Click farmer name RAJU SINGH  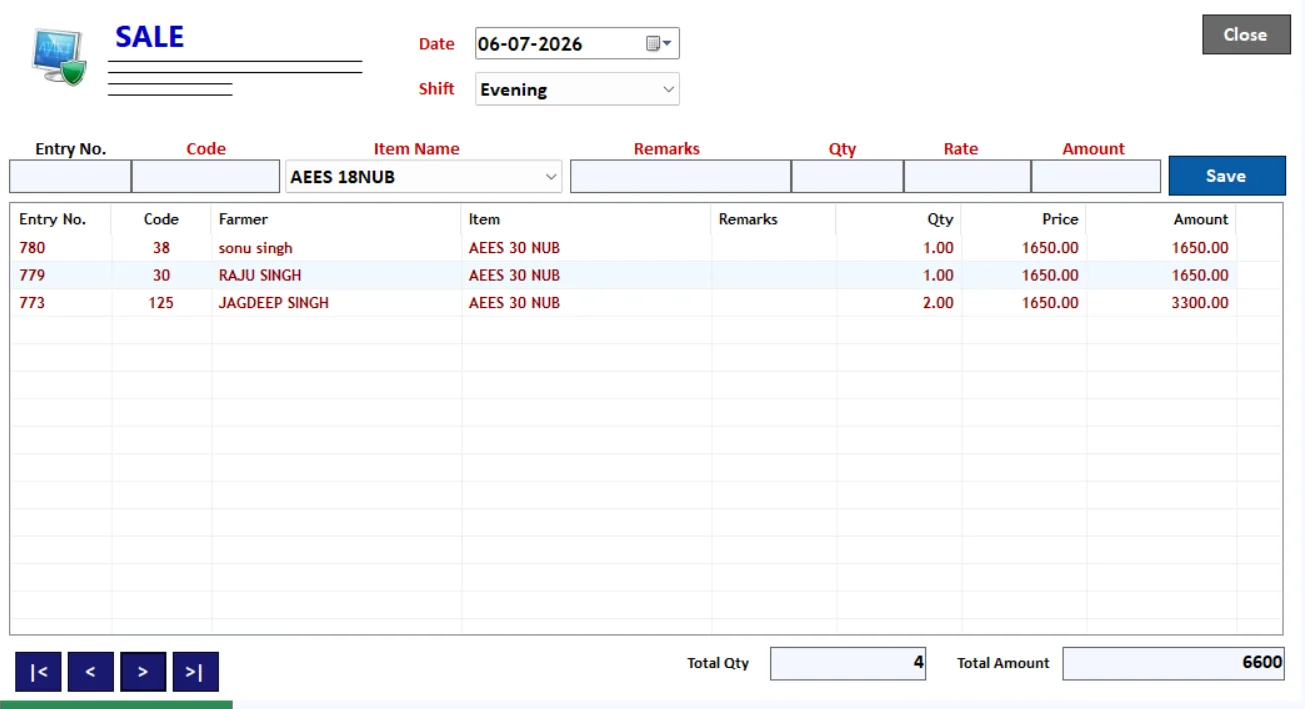[260, 275]
